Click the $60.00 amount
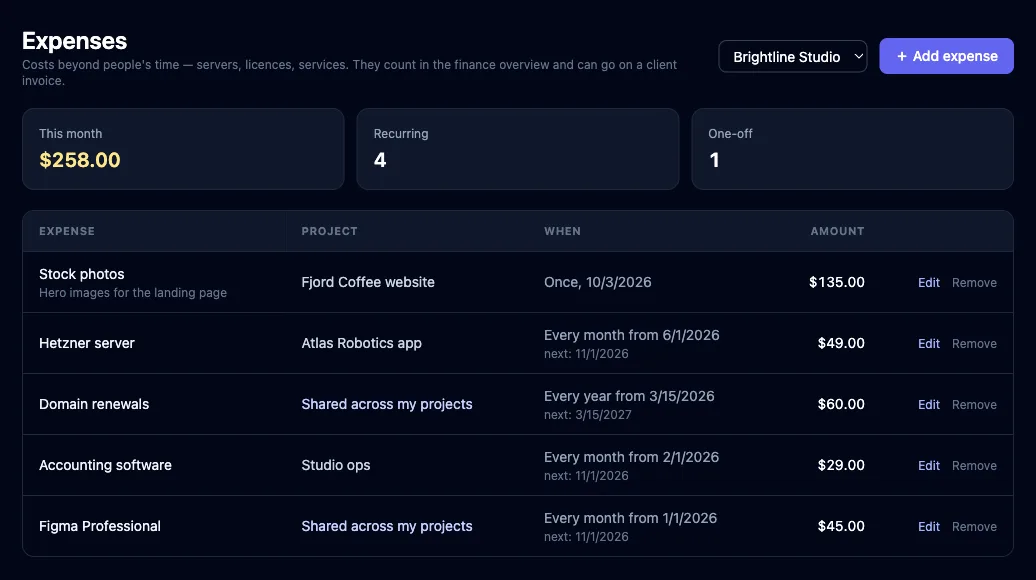 [x=841, y=404]
